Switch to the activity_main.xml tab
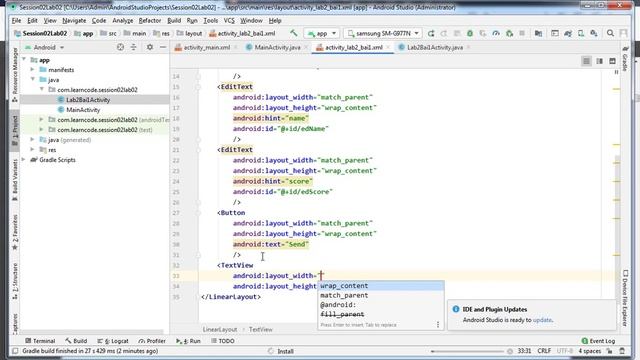Viewport: 640px width, 360px height. pyautogui.click(x=202, y=47)
